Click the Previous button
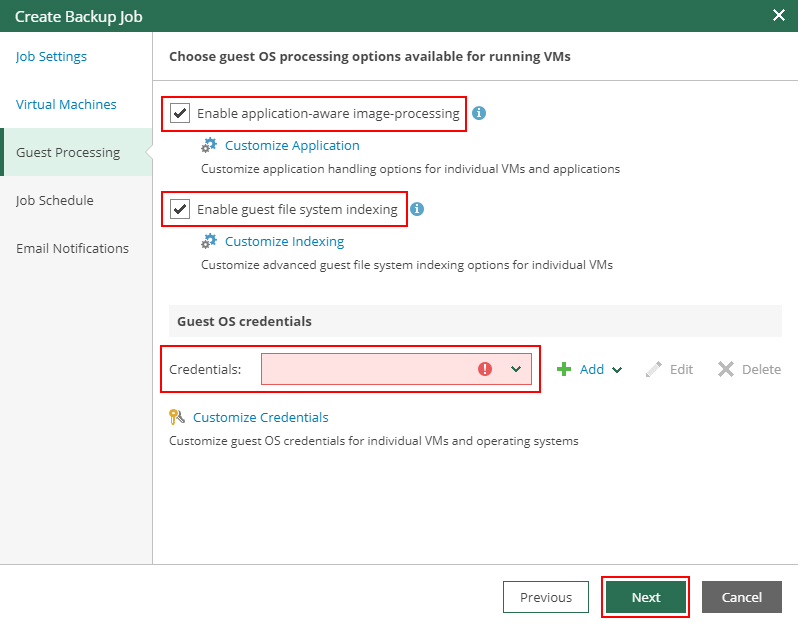Image resolution: width=800 pixels, height=624 pixels. pyautogui.click(x=546, y=597)
